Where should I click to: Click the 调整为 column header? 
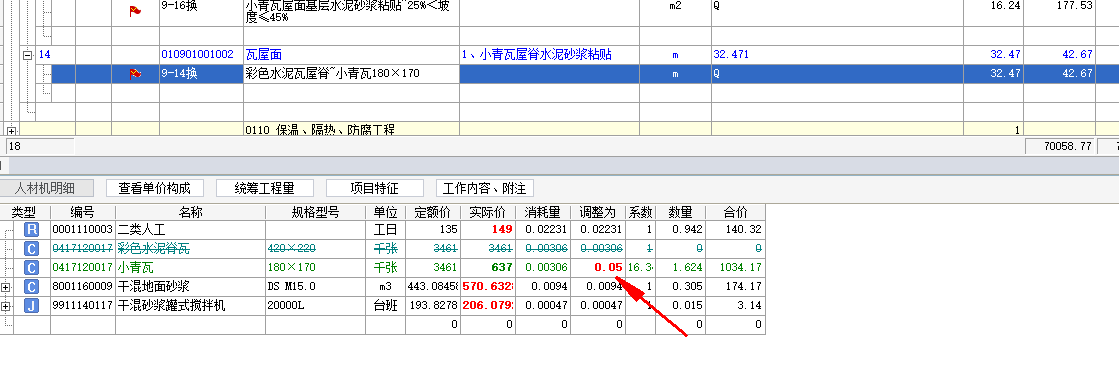(x=598, y=212)
